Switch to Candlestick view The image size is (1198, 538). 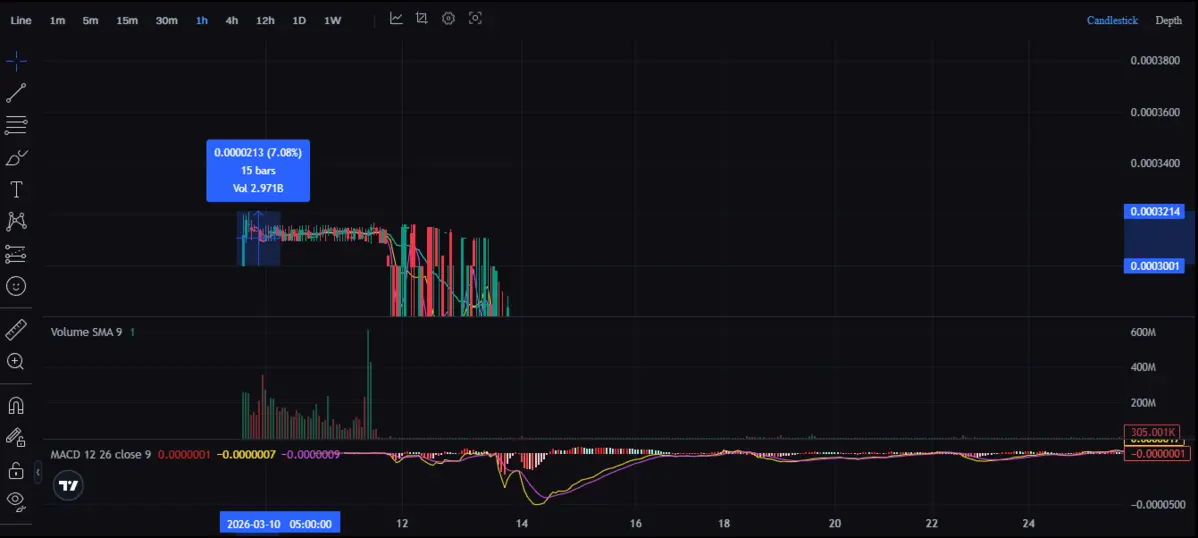pyautogui.click(x=1112, y=21)
